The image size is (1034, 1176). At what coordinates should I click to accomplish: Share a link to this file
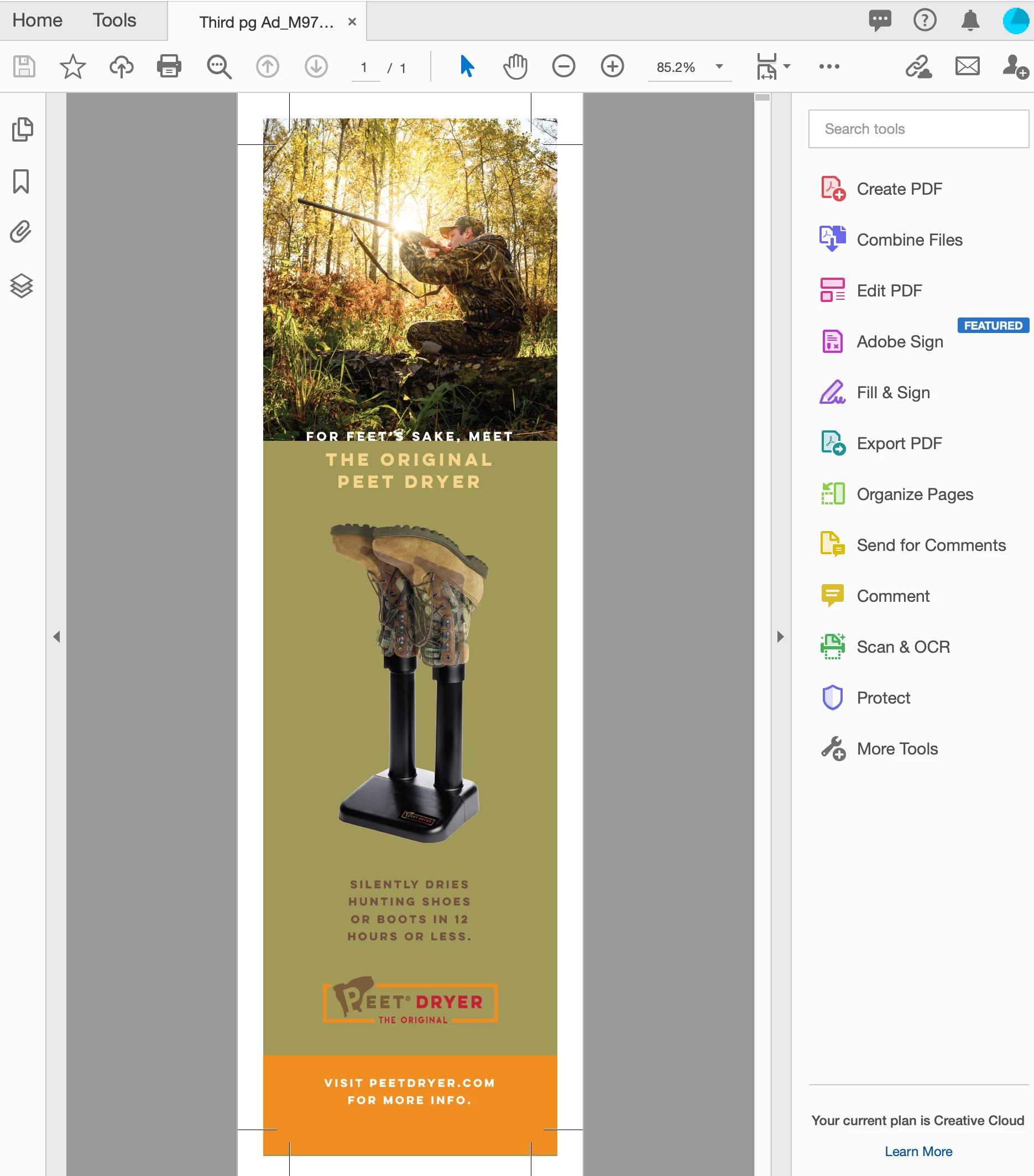click(918, 67)
